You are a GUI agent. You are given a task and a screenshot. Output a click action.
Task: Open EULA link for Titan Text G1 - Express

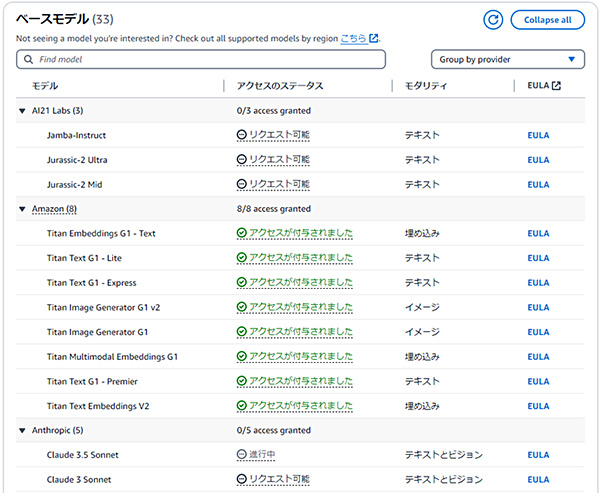[x=538, y=283]
